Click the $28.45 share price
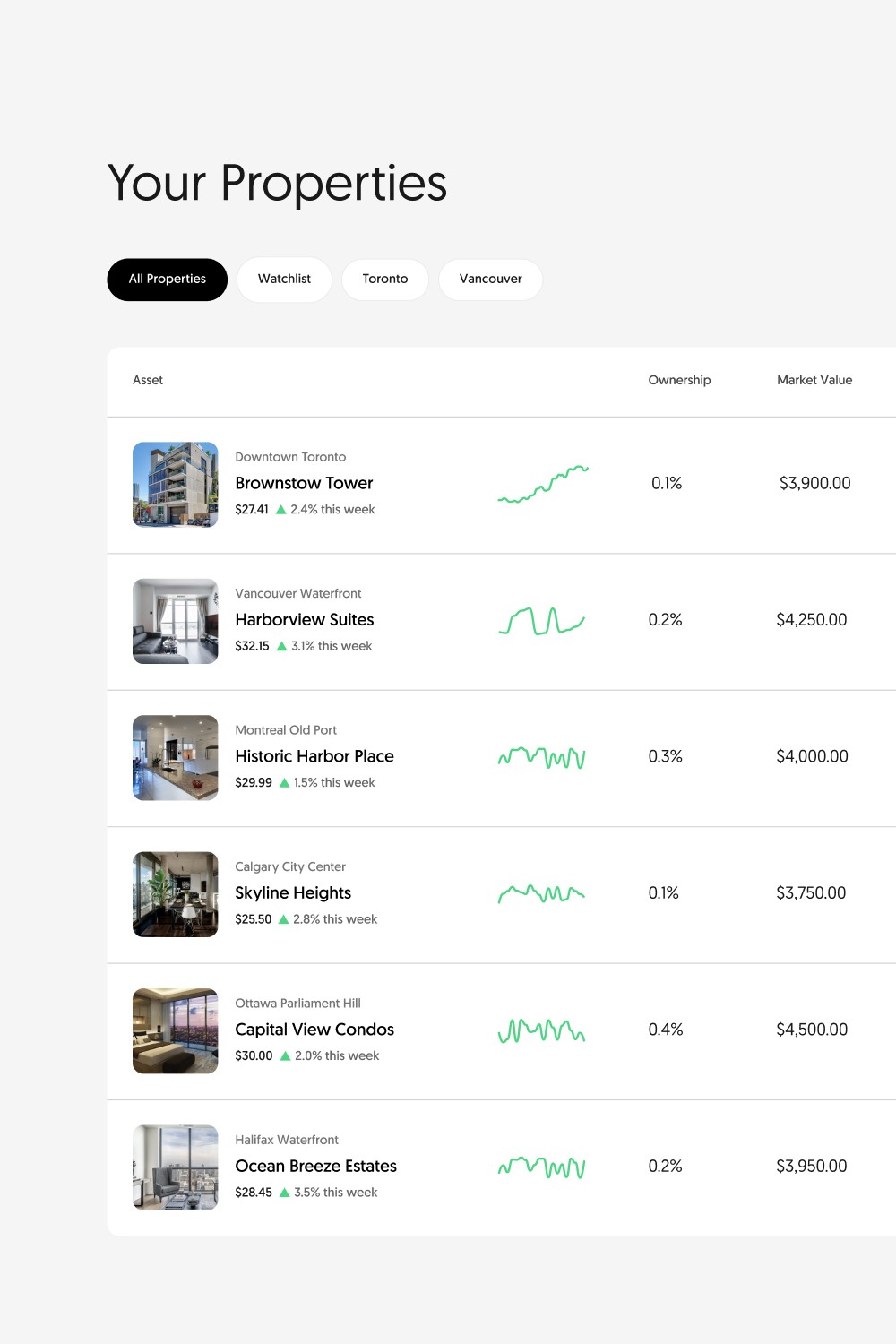 (254, 1193)
